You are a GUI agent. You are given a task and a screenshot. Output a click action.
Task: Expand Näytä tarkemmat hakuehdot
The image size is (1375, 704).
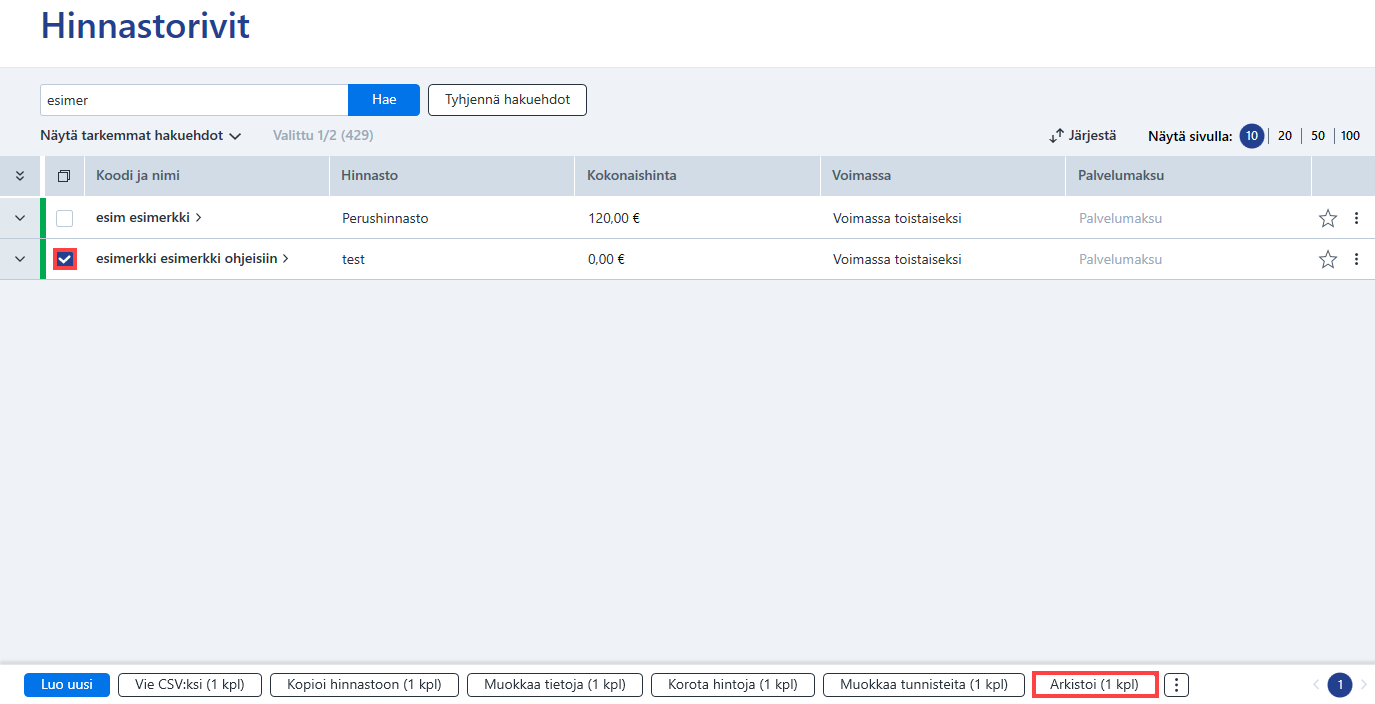click(141, 135)
